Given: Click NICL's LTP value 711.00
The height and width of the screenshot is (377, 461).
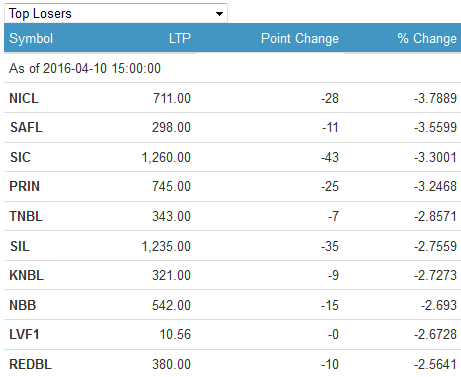Looking at the screenshot, I should point(172,98).
